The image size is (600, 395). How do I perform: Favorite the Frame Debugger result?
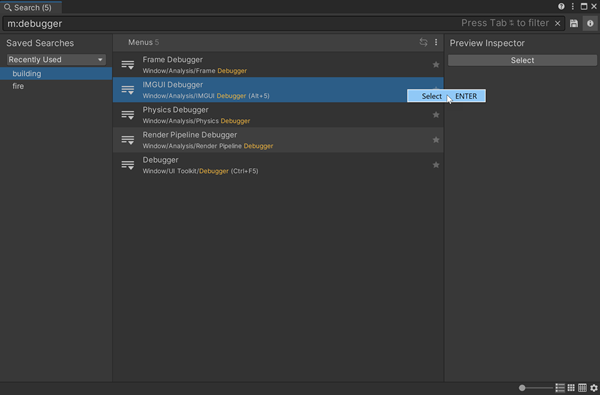point(436,65)
